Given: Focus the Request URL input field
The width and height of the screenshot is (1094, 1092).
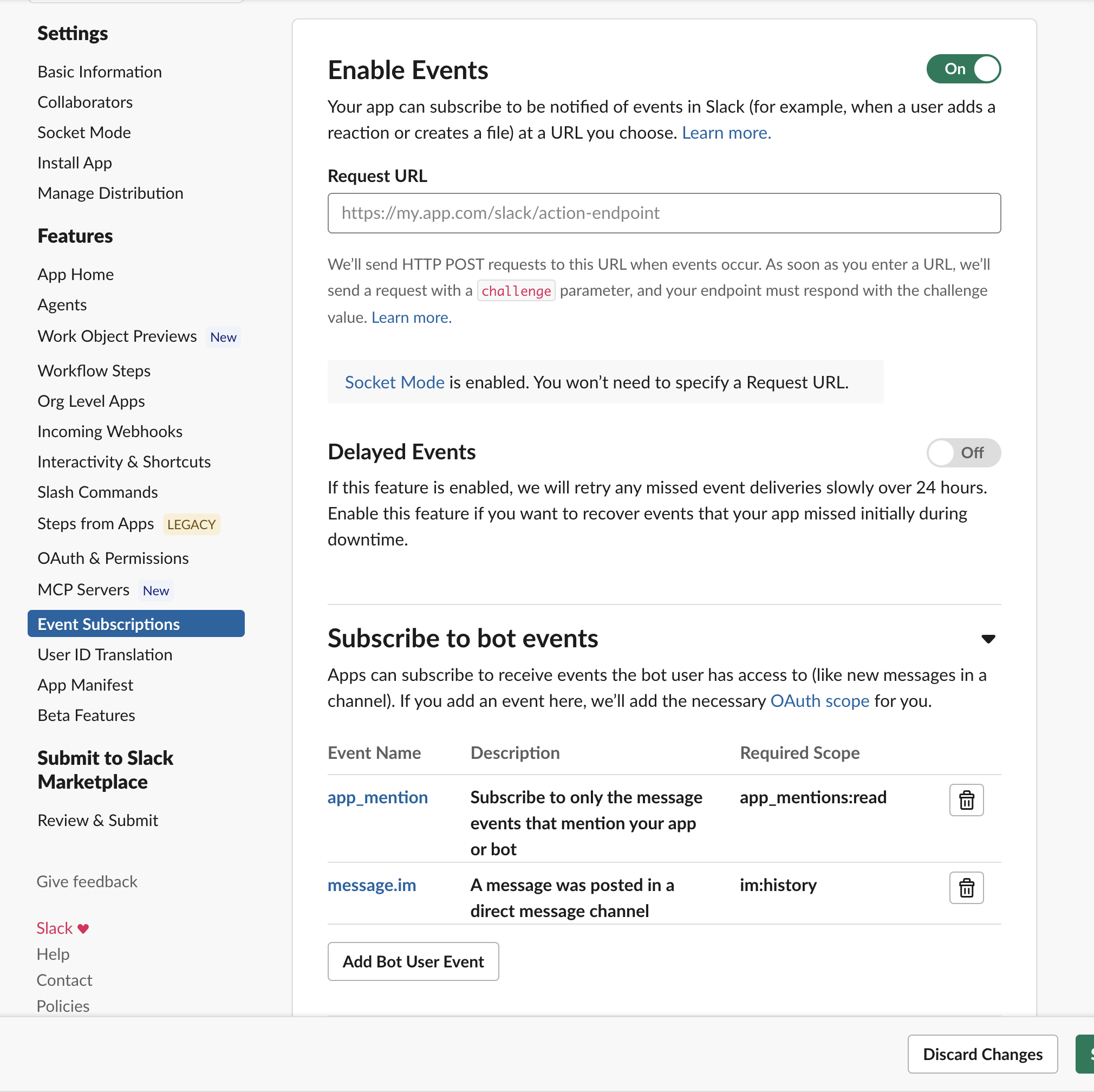Looking at the screenshot, I should pyautogui.click(x=664, y=213).
